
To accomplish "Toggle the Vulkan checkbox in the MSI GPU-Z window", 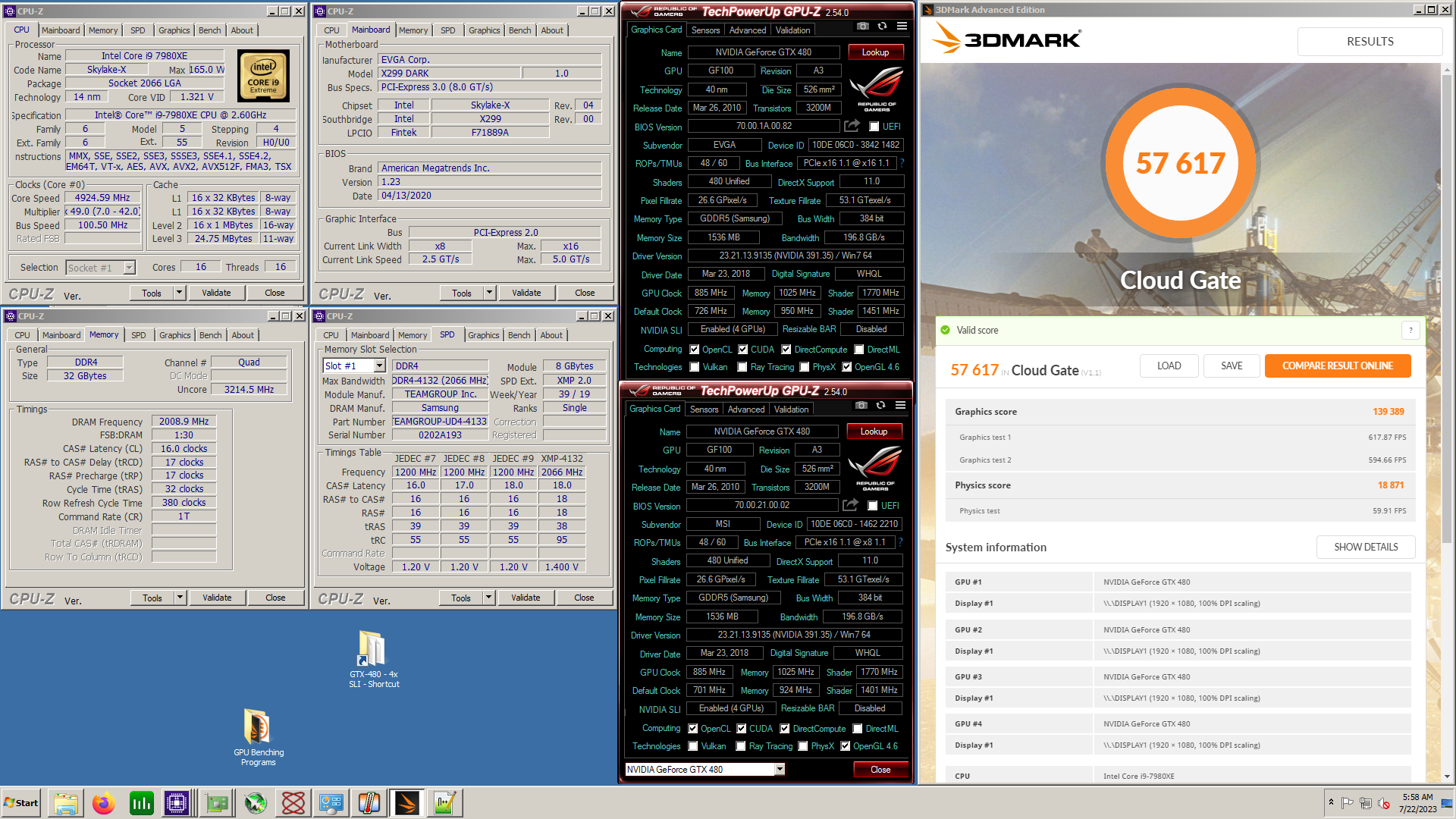I will pos(693,746).
